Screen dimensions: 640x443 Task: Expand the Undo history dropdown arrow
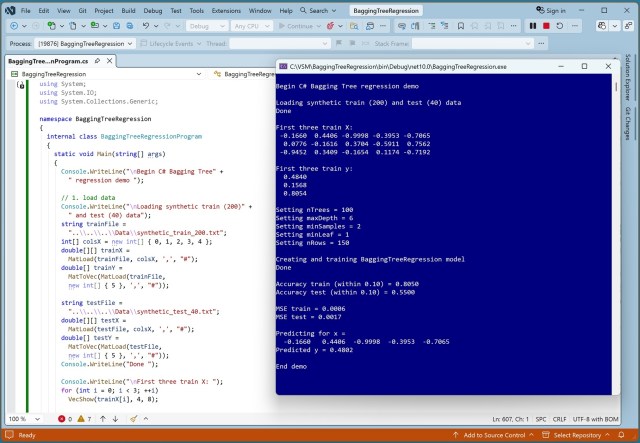(x=156, y=26)
